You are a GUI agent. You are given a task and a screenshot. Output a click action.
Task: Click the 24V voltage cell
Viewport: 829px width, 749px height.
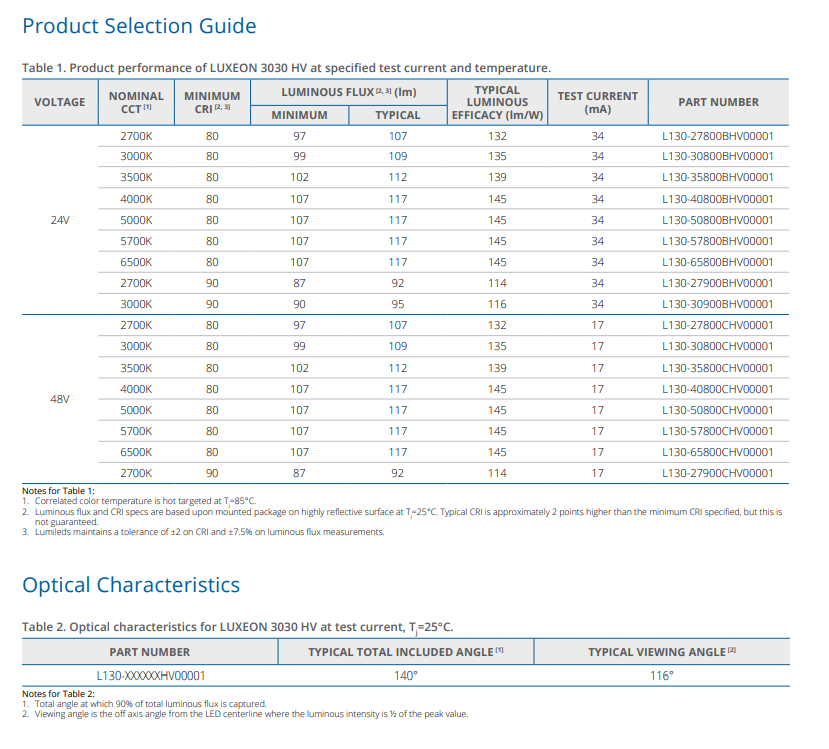(60, 220)
